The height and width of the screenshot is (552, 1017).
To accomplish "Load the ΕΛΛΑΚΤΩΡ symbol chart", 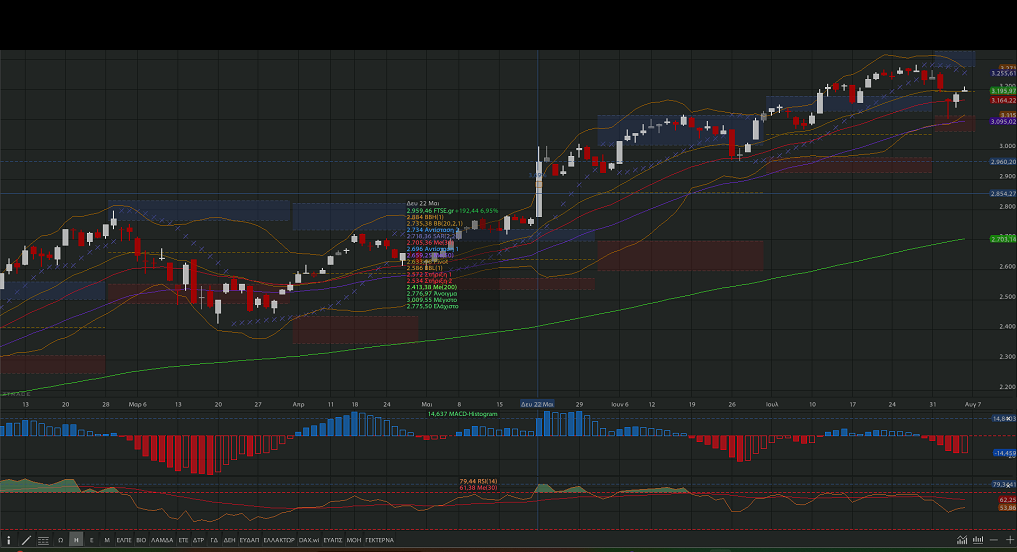I will 279,540.
